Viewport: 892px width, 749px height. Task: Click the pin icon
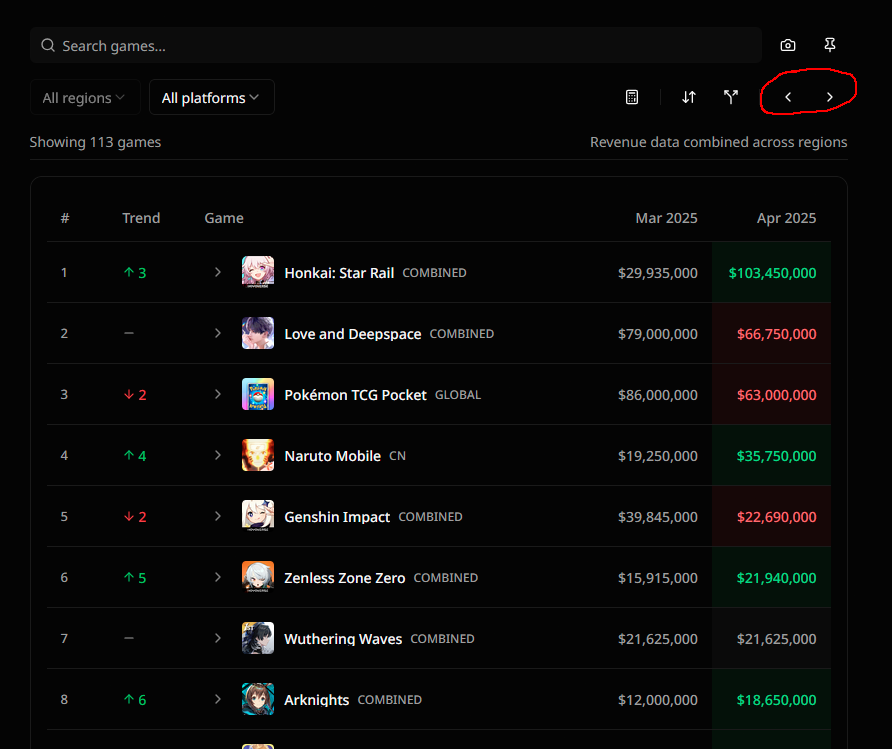(829, 45)
